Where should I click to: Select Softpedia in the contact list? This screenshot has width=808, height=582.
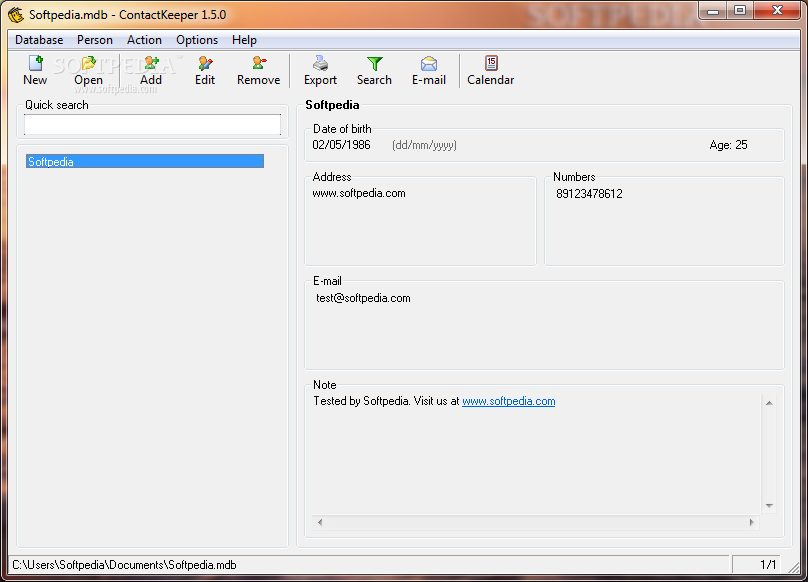(x=145, y=161)
